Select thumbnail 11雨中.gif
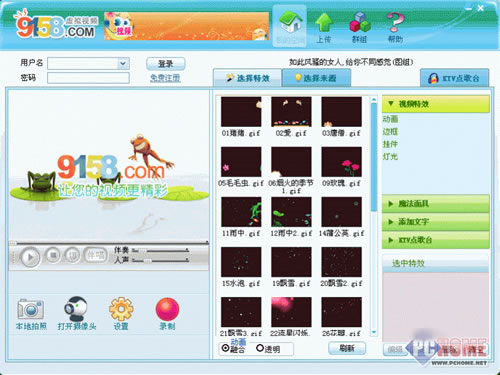The height and width of the screenshot is (375, 500). coord(241,212)
